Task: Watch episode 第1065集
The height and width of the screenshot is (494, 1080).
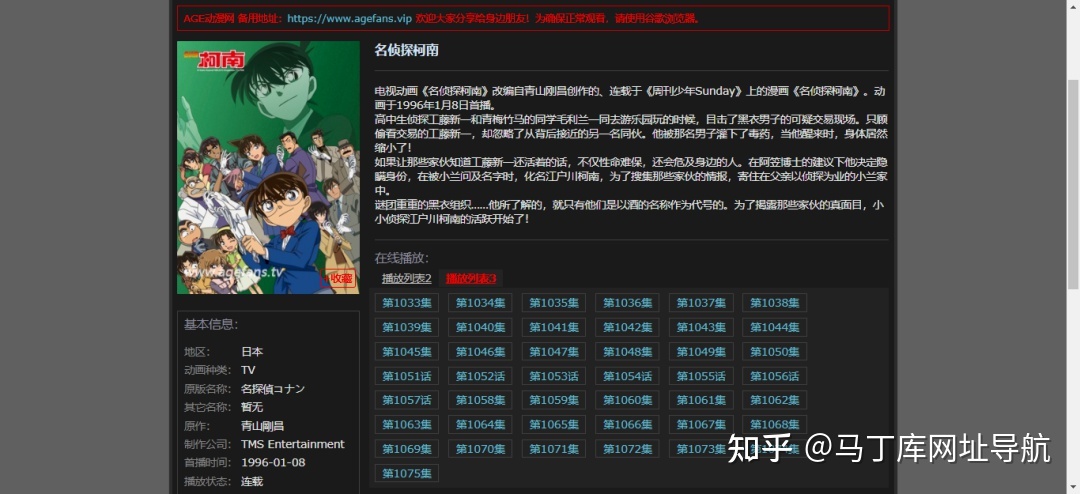Action: pyautogui.click(x=554, y=425)
